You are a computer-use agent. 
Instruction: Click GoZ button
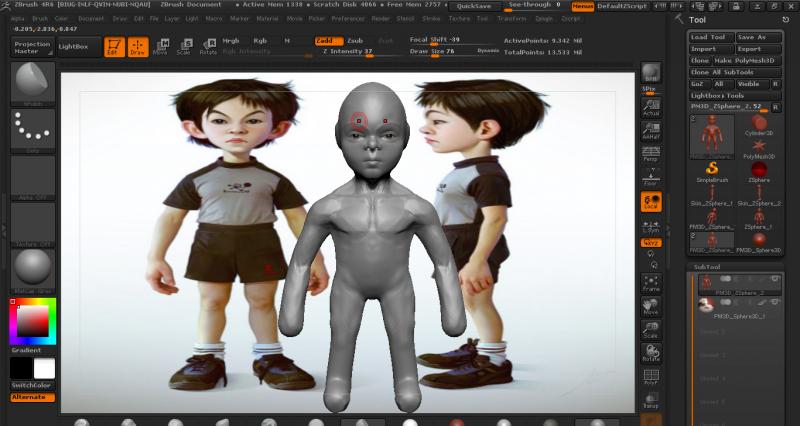698,84
